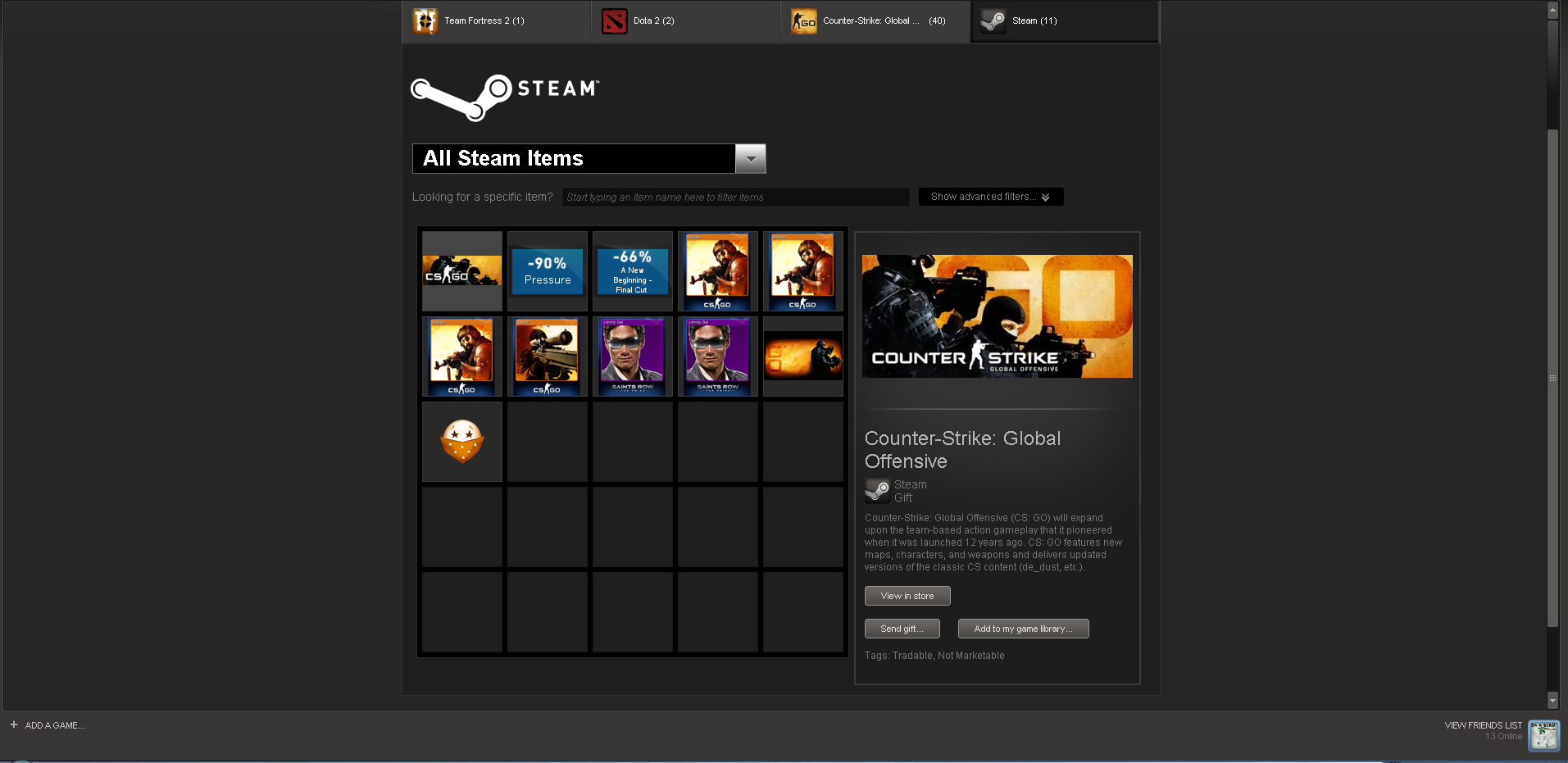Click the 'Tags: Tradable, Not Marketable' text
The width and height of the screenshot is (1568, 763).
(x=934, y=656)
